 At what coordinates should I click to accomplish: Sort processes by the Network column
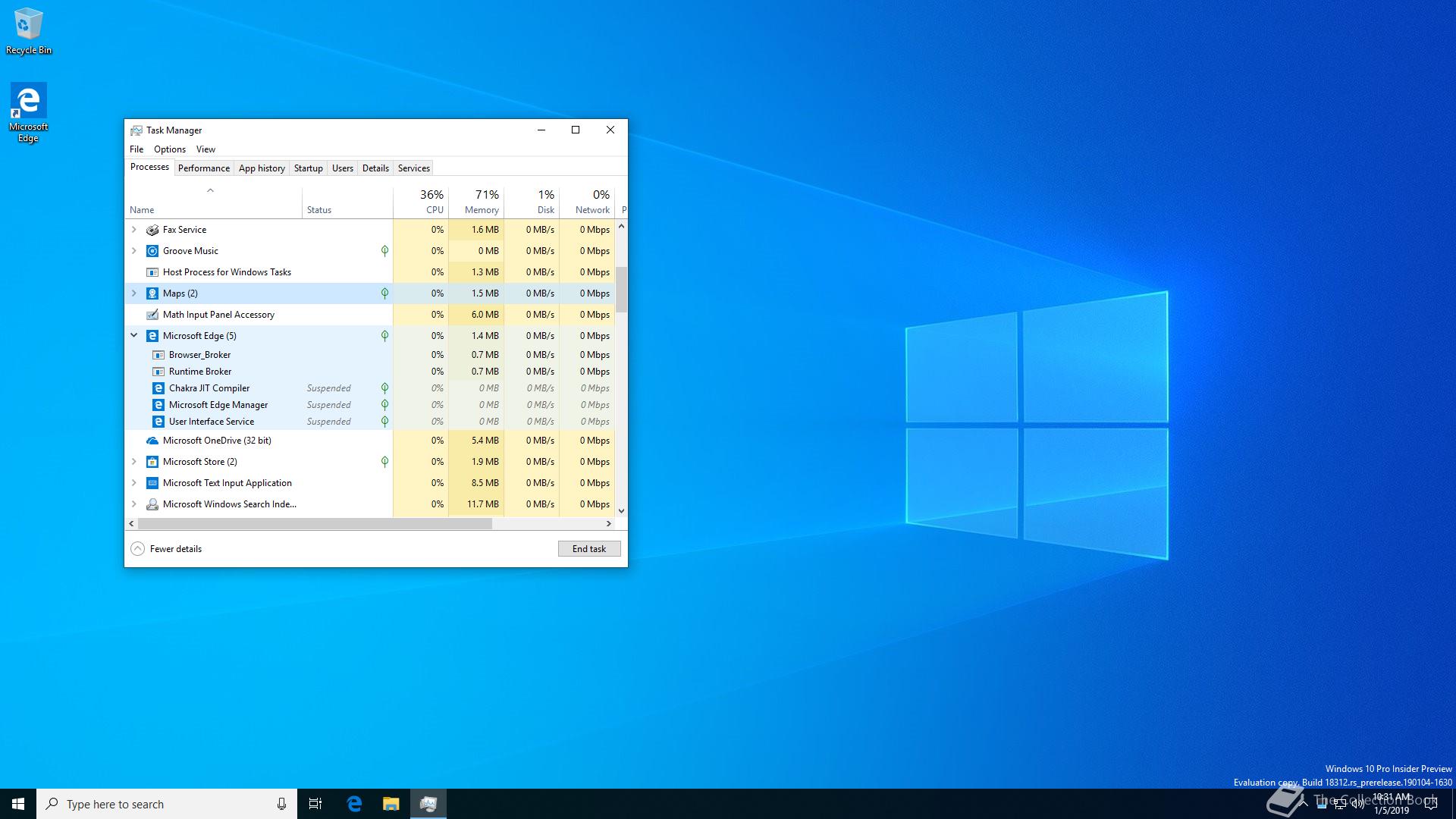(587, 202)
